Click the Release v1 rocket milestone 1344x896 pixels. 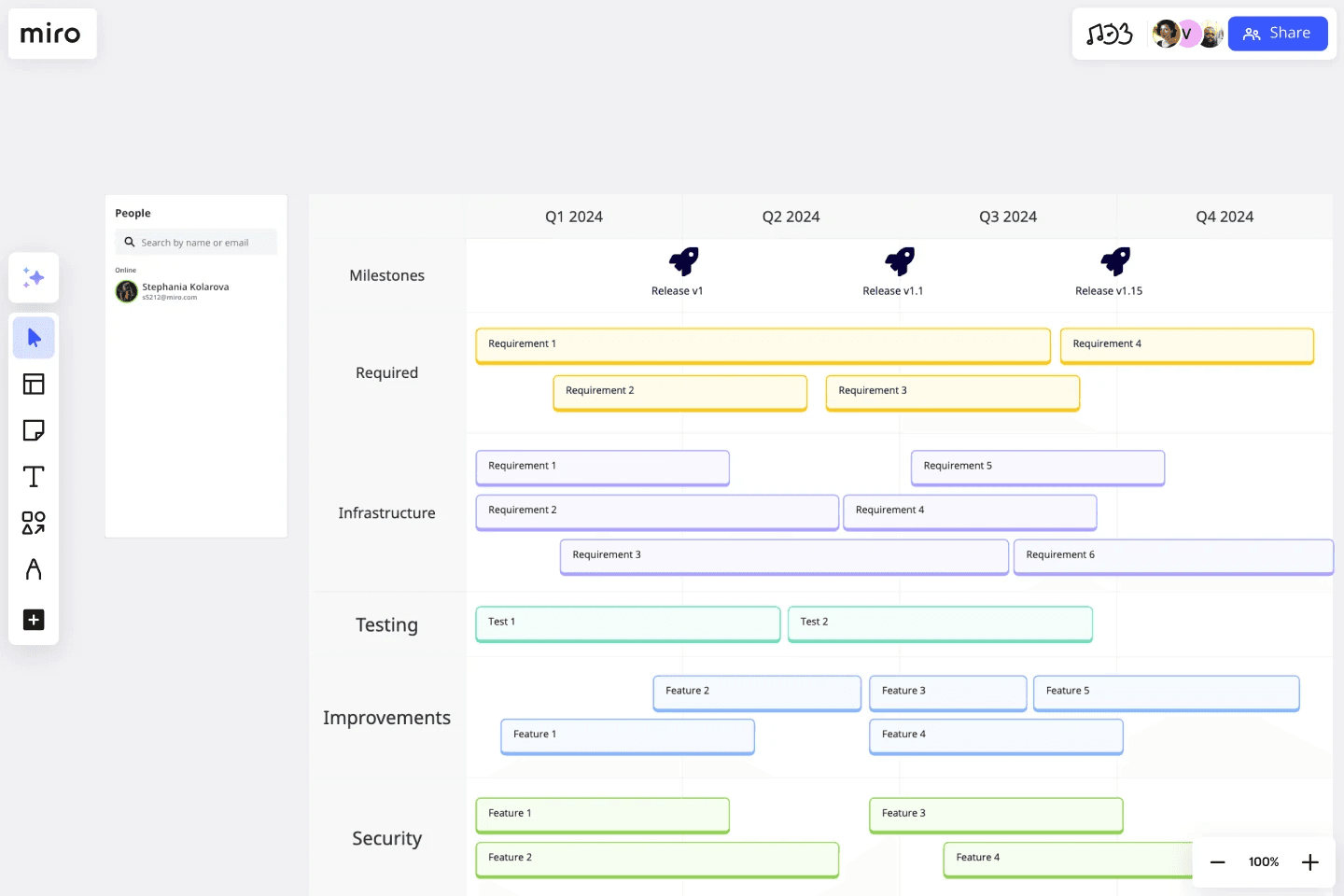(x=683, y=261)
